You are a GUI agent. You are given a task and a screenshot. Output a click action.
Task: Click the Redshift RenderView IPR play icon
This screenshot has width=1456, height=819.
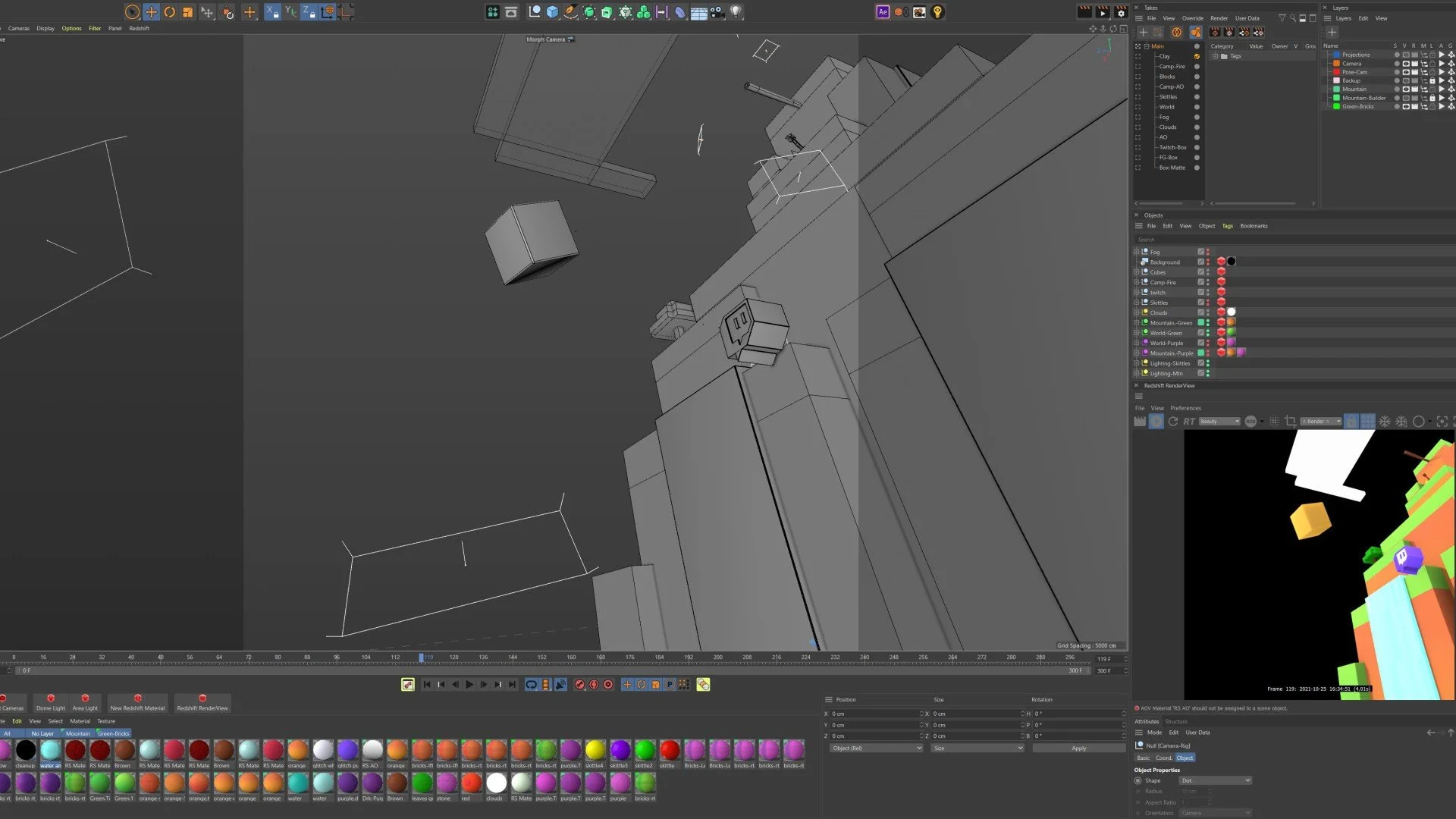[x=1156, y=422]
